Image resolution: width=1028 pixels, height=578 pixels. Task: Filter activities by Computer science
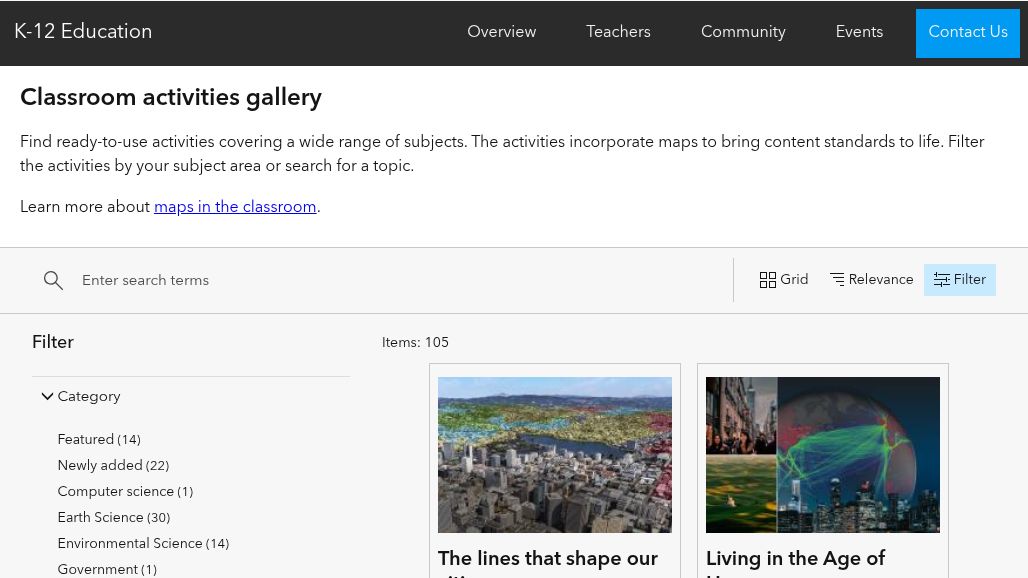[125, 492]
